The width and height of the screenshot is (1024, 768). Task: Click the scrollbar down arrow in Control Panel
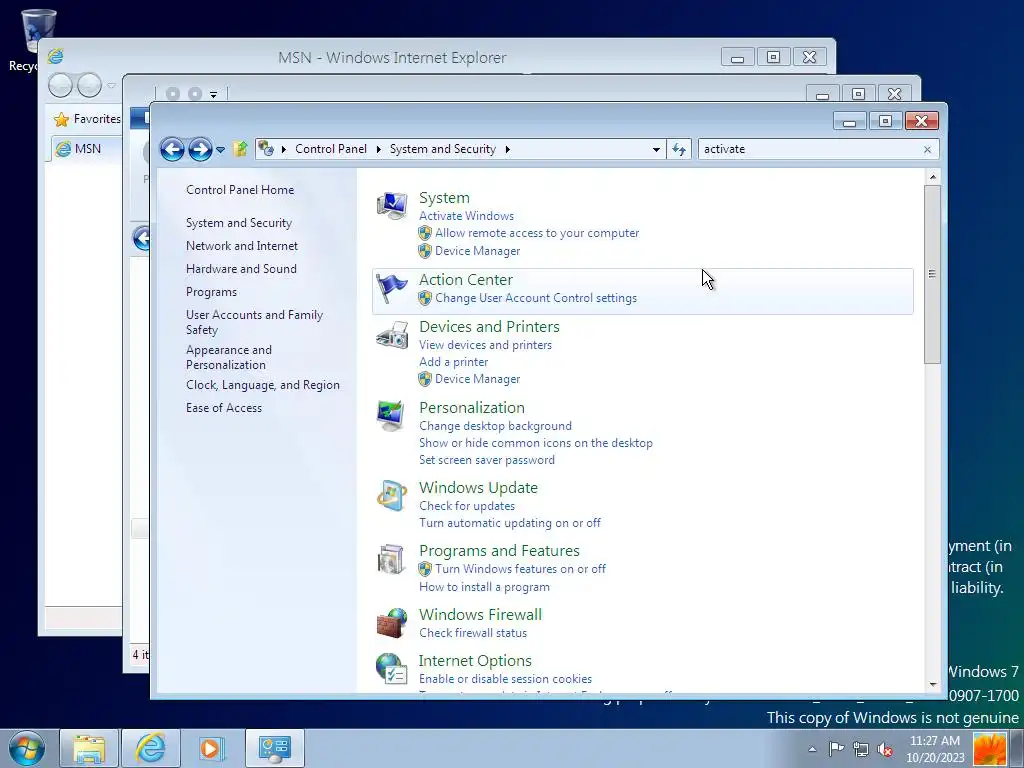(x=933, y=684)
